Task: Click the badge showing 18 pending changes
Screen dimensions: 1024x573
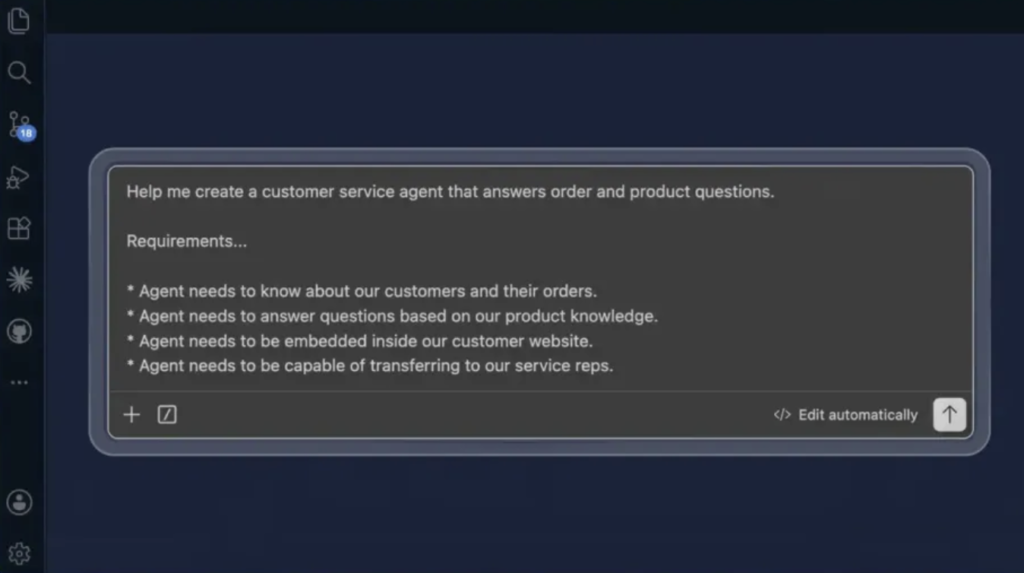Action: [x=27, y=133]
